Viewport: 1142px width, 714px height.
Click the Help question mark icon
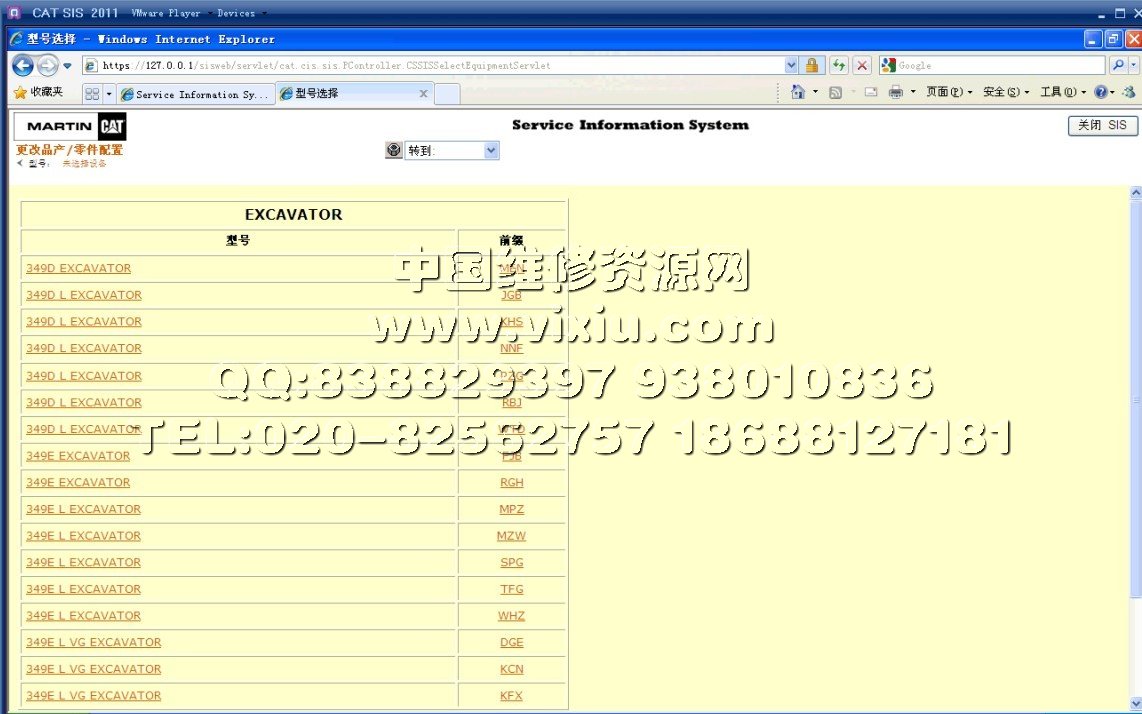[1100, 92]
